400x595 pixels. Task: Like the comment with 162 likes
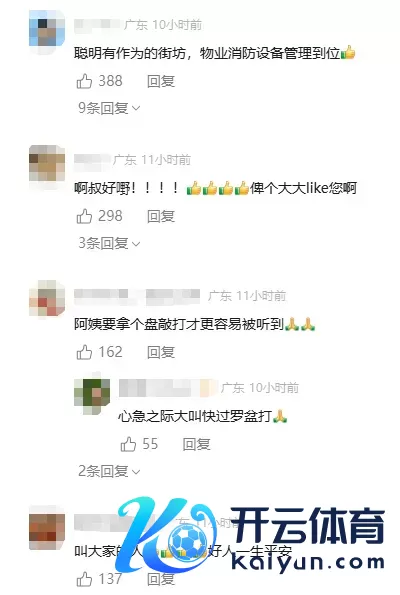click(x=84, y=352)
